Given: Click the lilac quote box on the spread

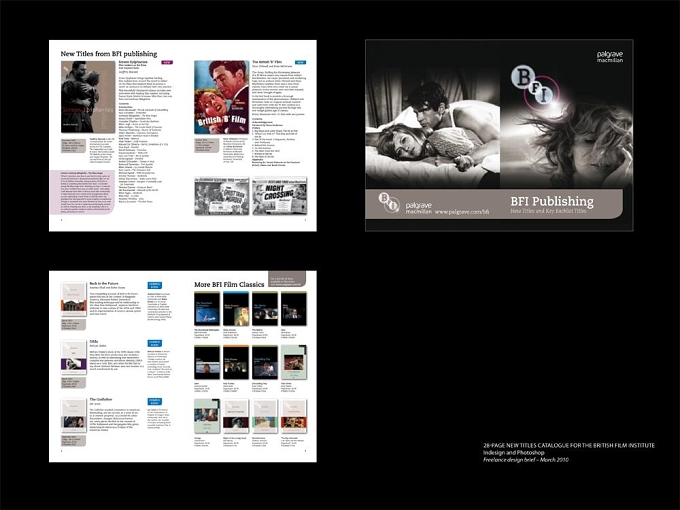Looking at the screenshot, I should [82, 192].
